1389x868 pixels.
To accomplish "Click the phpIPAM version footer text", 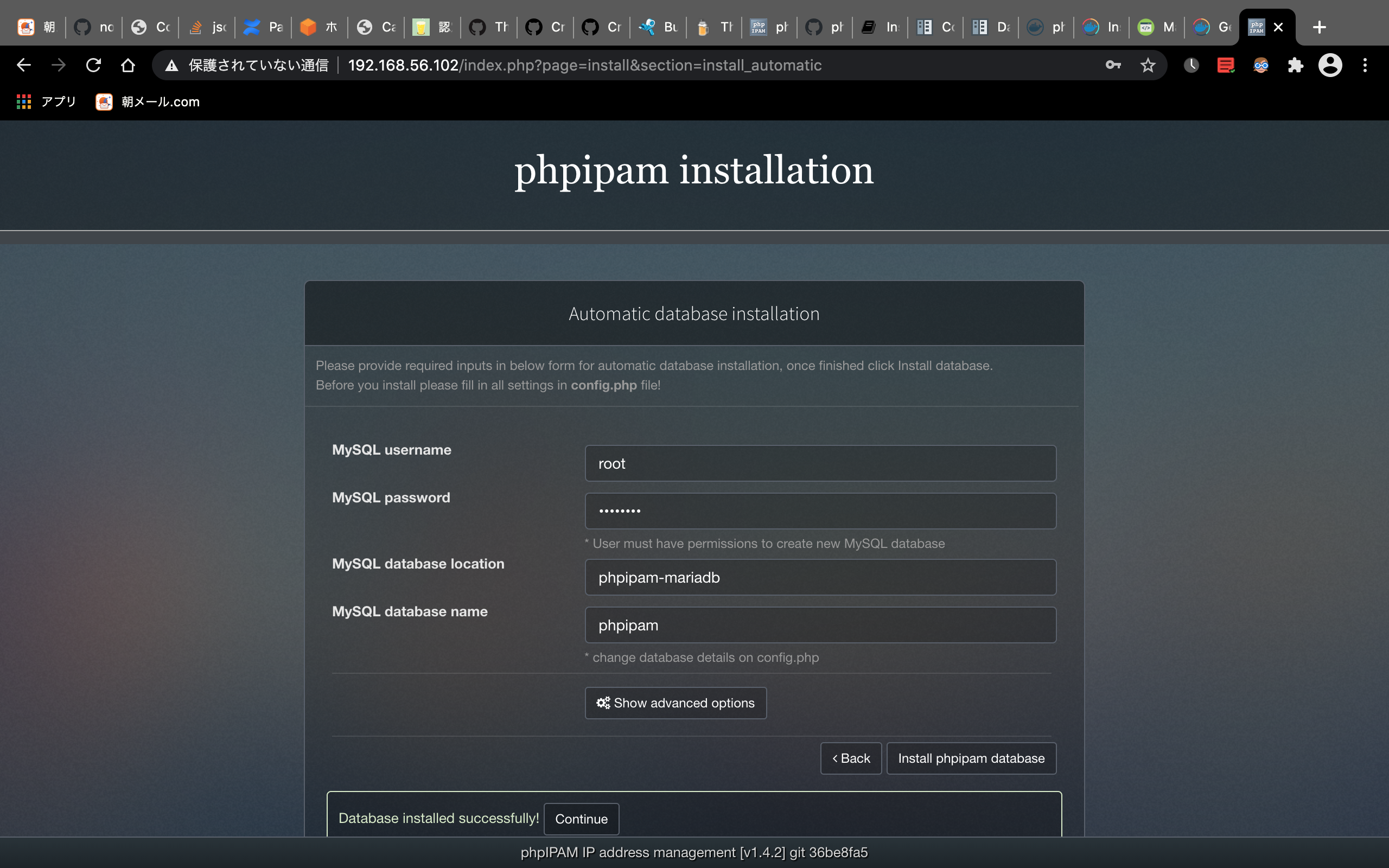I will pyautogui.click(x=694, y=852).
